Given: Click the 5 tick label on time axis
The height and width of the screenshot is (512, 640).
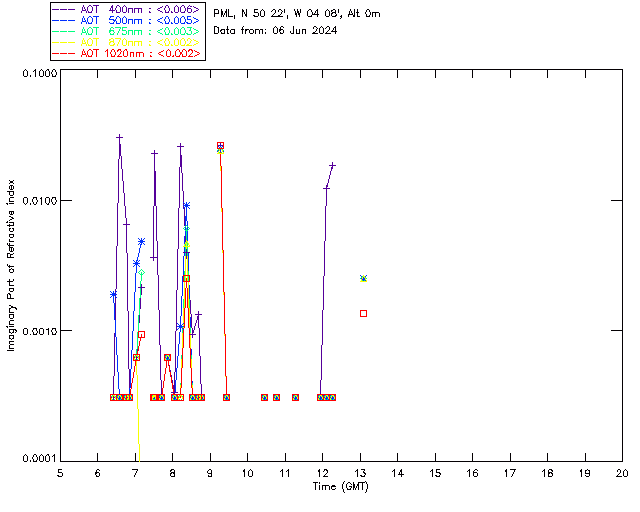Looking at the screenshot, I should [60, 473].
